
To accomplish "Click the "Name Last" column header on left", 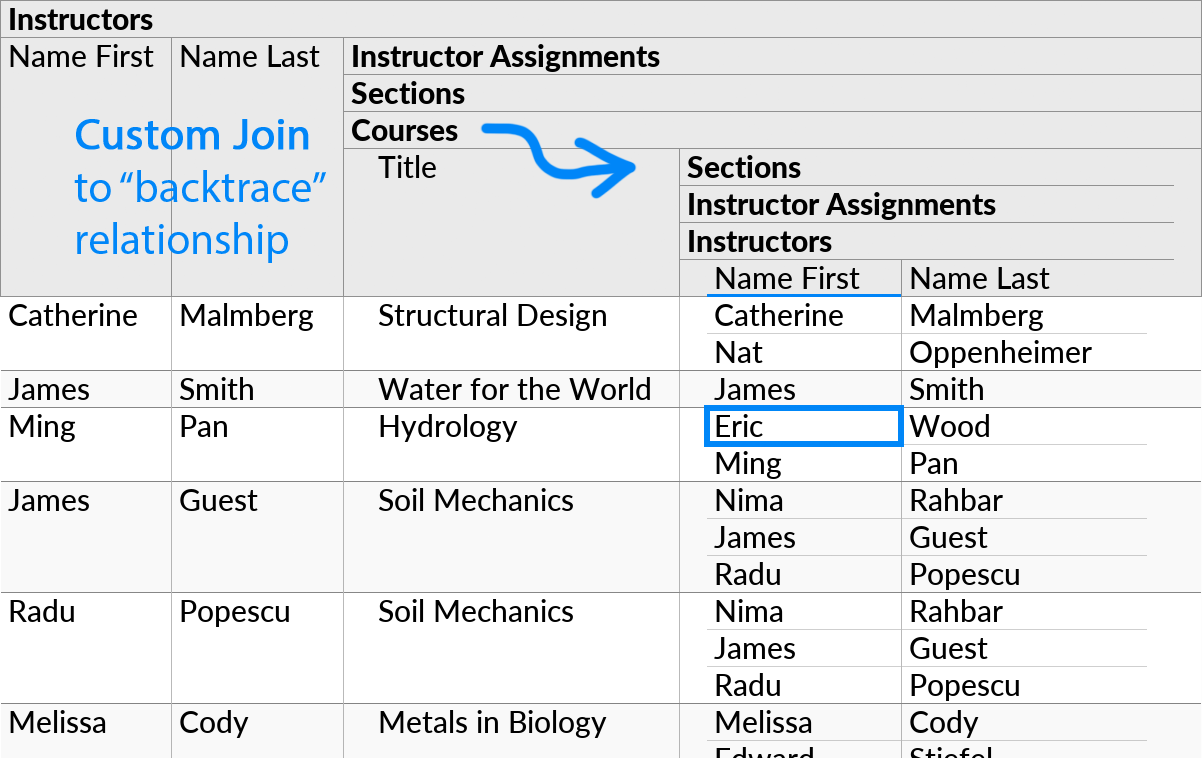I will click(248, 57).
